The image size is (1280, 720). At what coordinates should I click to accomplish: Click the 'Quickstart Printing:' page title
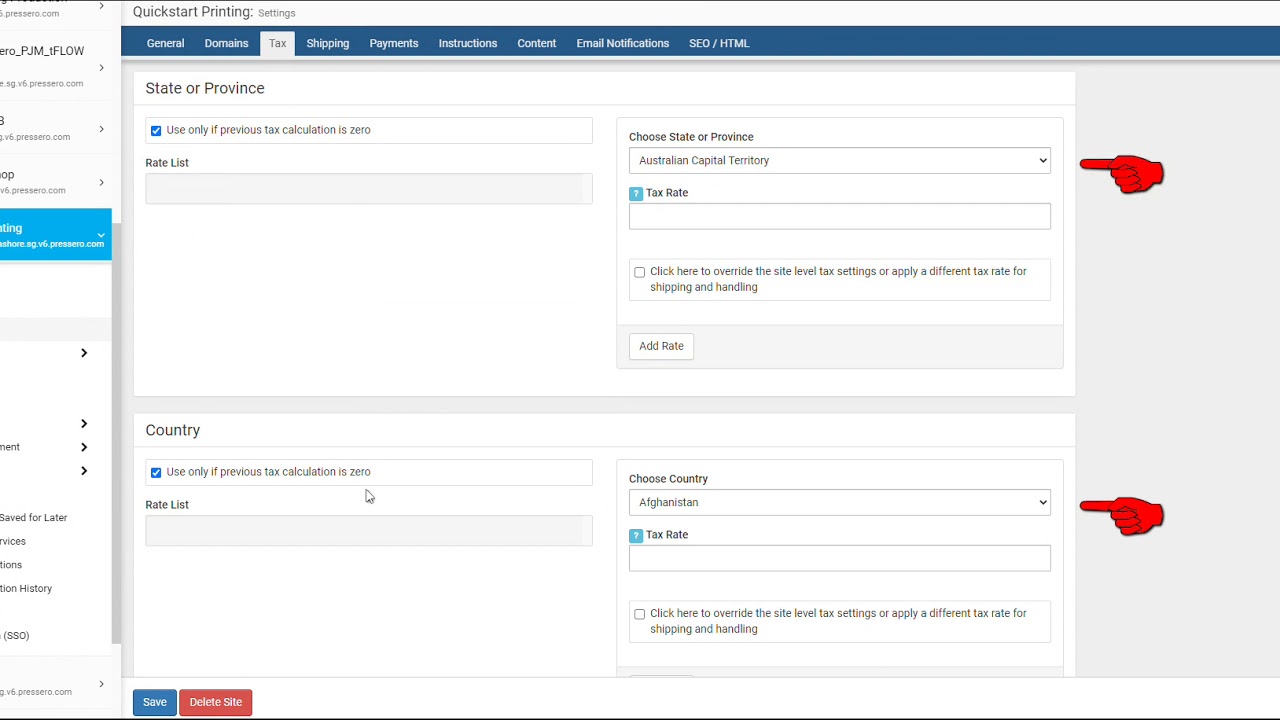193,12
